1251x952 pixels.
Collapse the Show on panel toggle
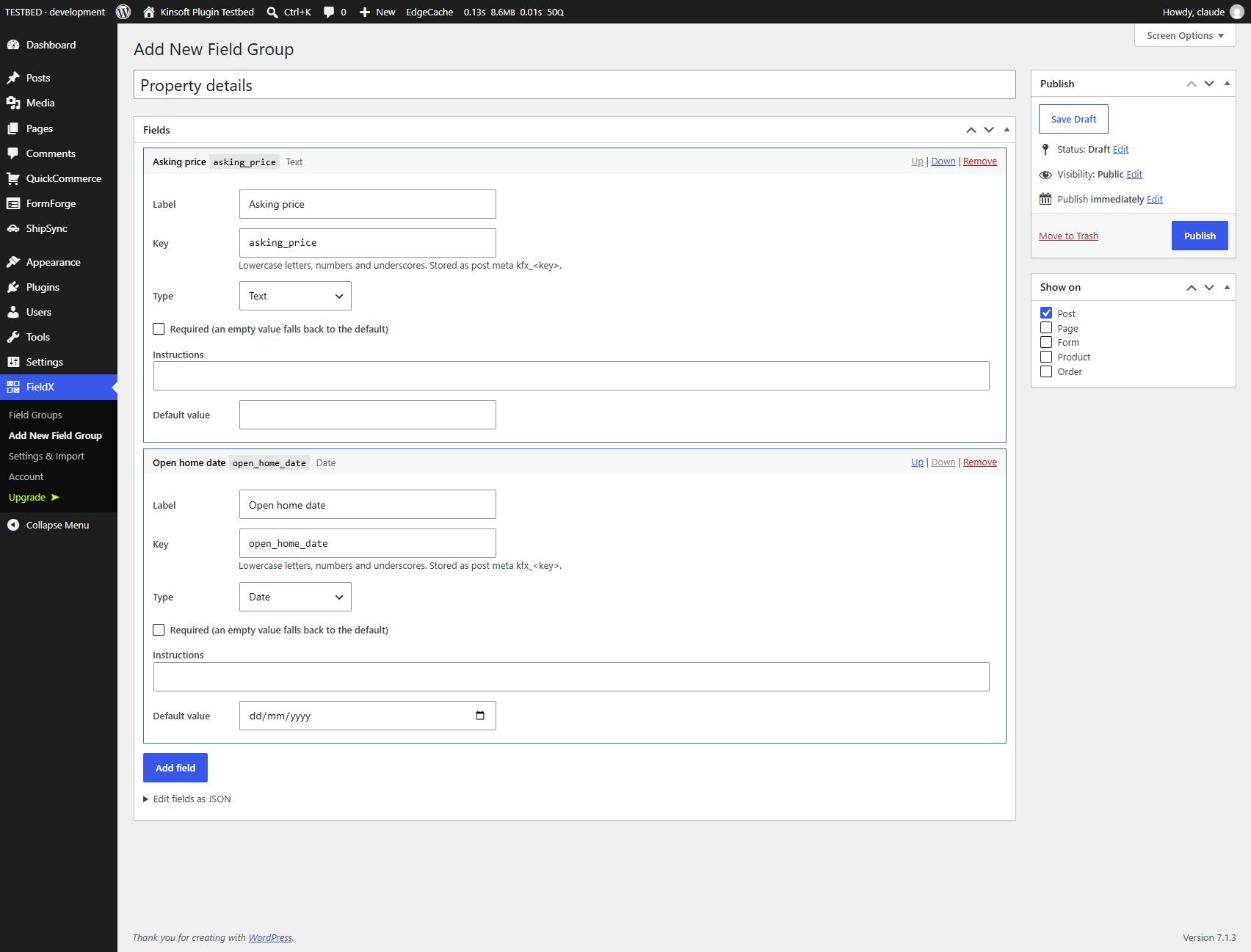1227,287
